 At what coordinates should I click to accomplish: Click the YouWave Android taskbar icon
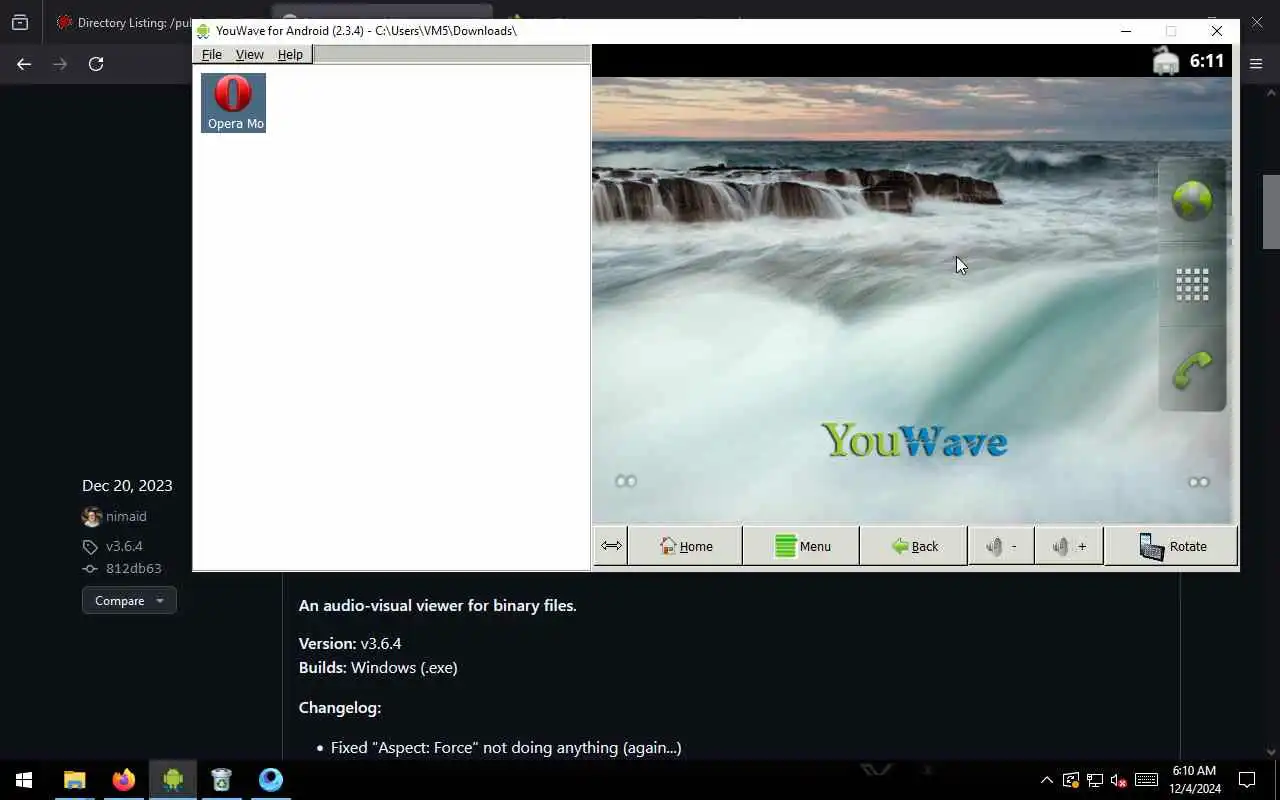(173, 780)
